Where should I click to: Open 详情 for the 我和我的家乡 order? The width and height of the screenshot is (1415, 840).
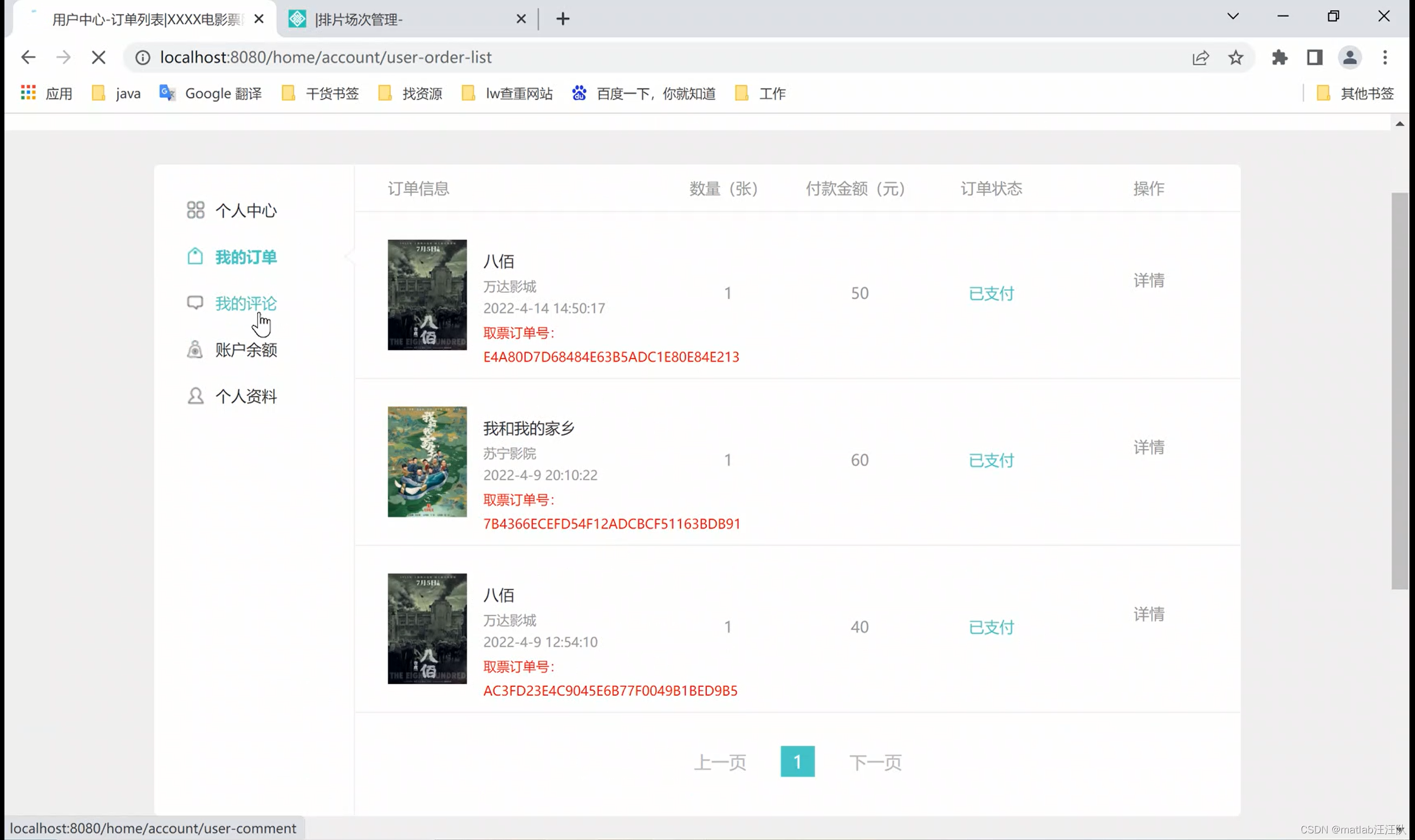[x=1149, y=447]
